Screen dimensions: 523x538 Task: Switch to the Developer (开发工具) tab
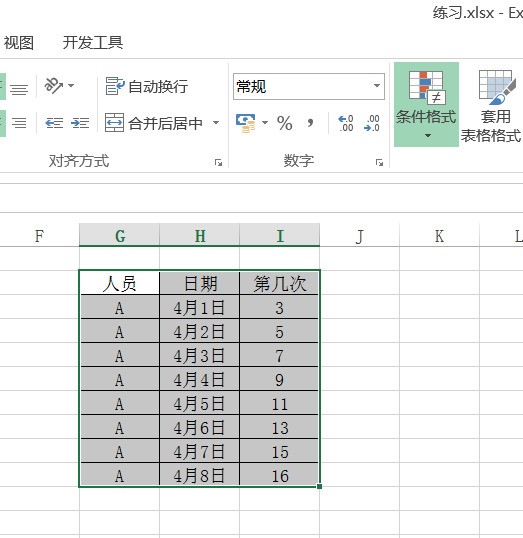pos(93,43)
